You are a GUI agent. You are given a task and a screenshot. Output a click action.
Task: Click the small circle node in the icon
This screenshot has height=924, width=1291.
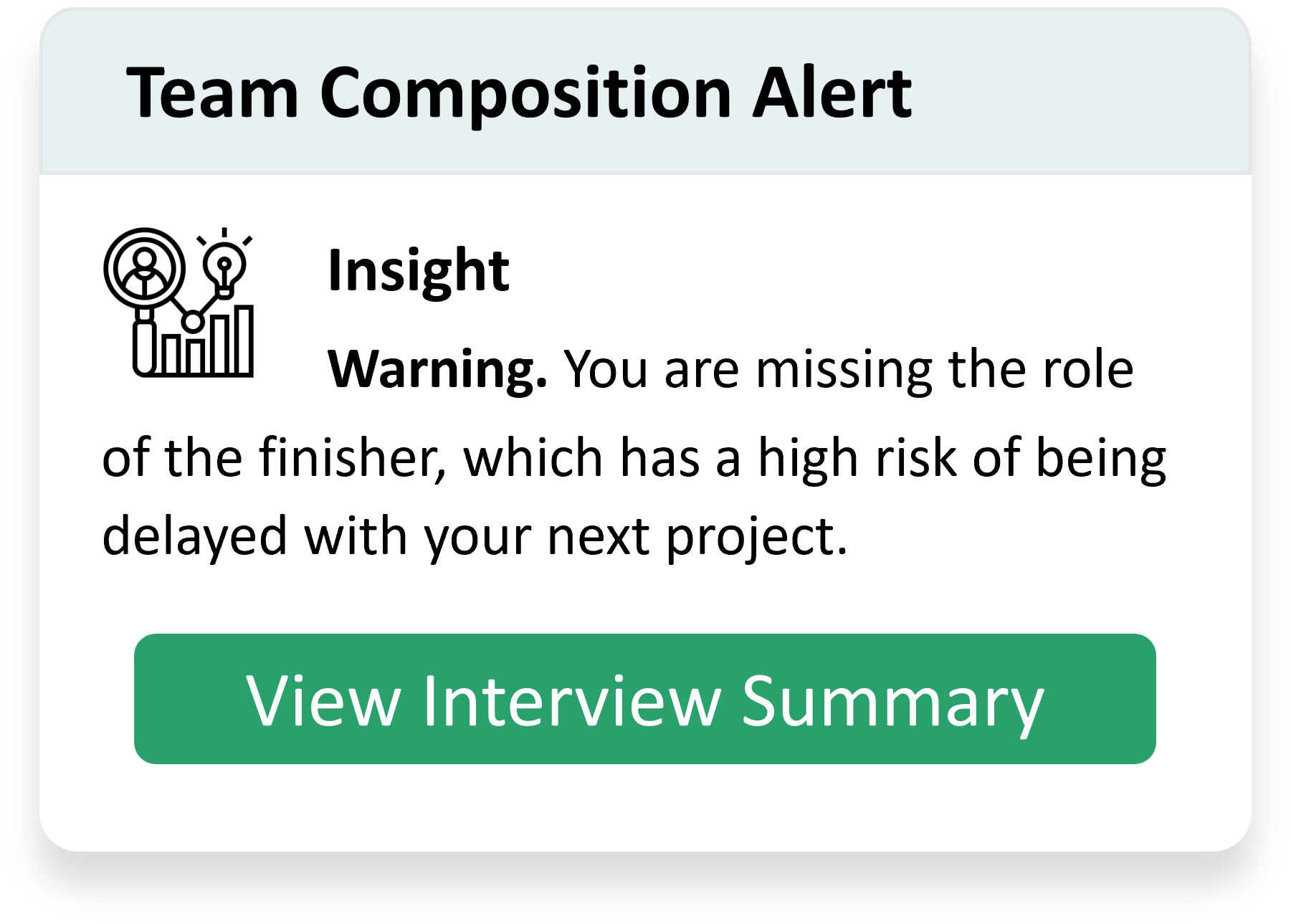[x=192, y=322]
